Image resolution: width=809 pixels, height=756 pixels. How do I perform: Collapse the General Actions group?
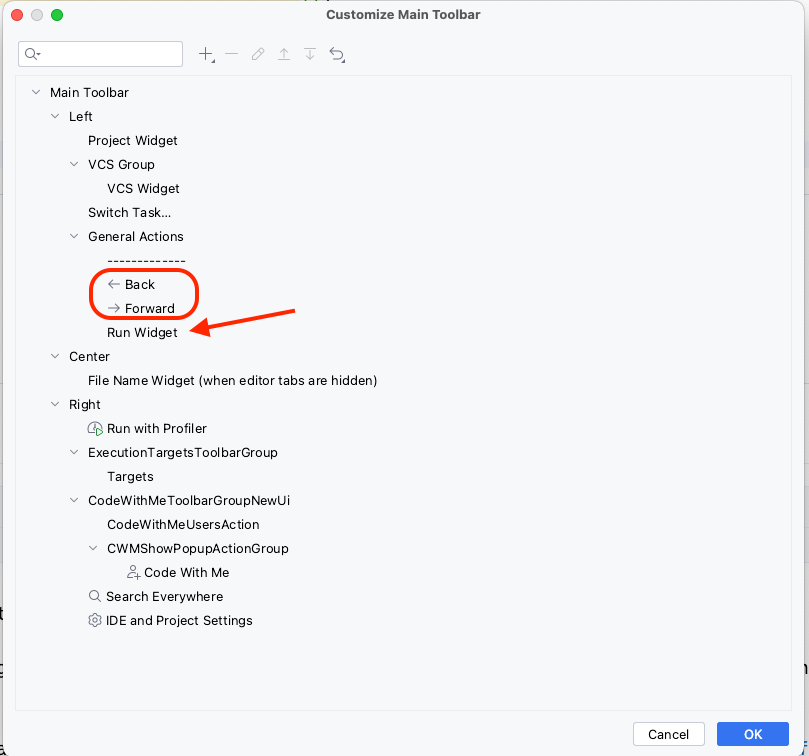click(x=73, y=236)
